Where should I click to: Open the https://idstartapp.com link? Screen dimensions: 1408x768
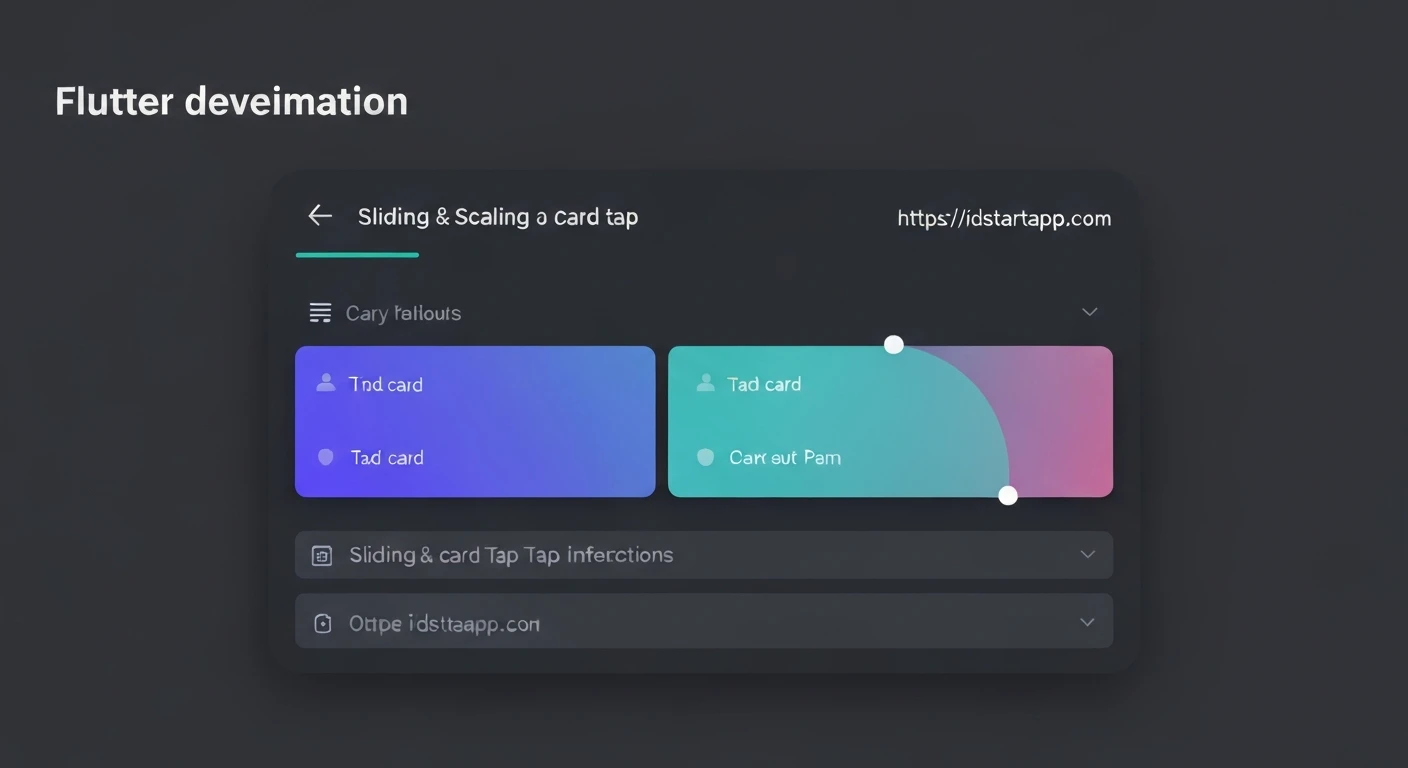click(x=1003, y=219)
